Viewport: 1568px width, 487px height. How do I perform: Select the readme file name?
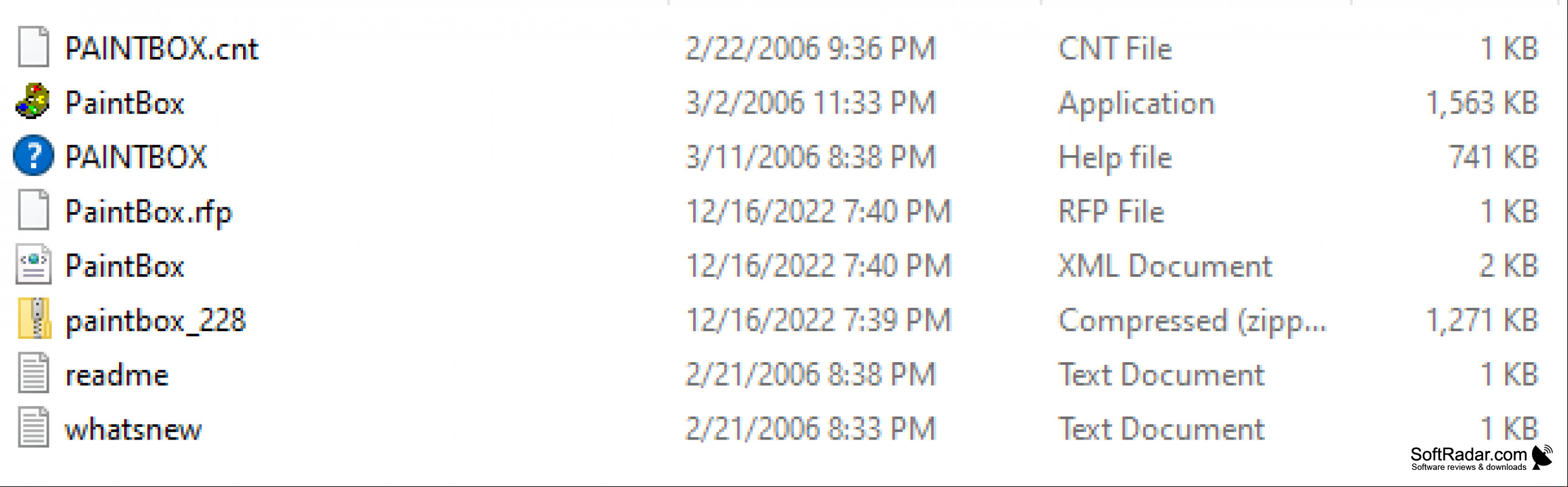point(117,375)
